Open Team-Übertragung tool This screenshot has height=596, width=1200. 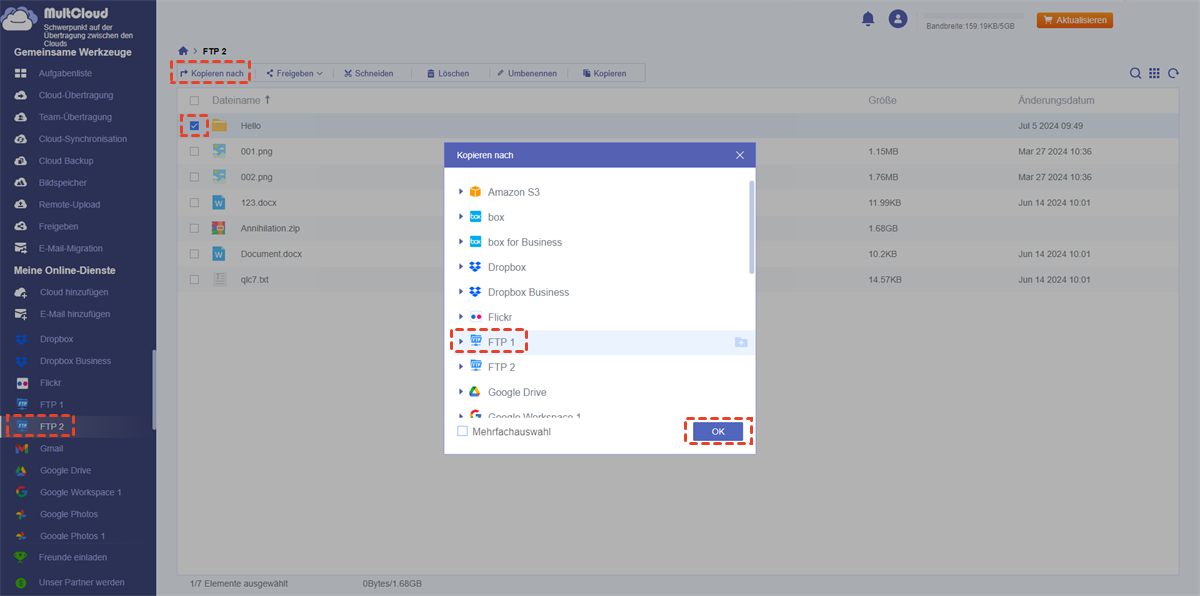(75, 117)
